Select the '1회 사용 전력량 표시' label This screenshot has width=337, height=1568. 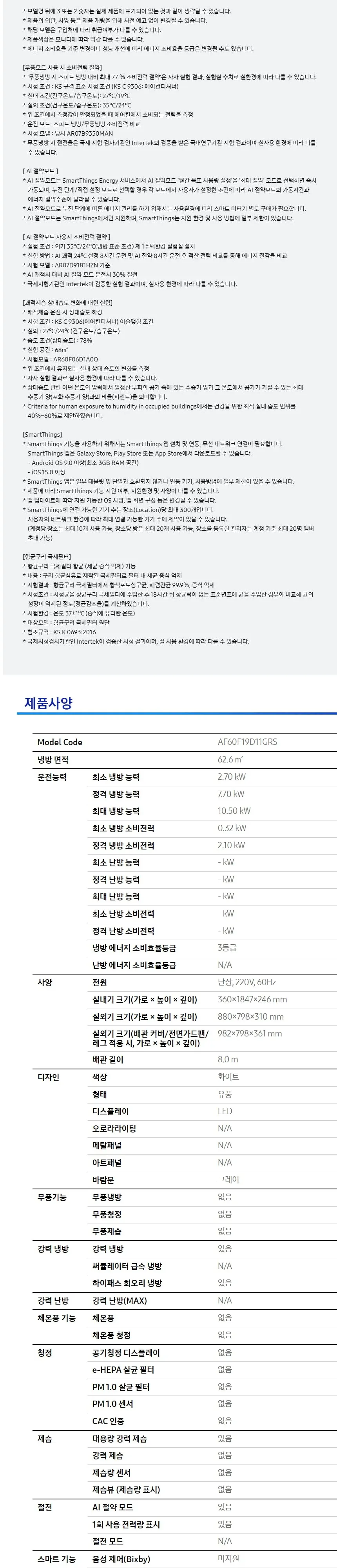(x=127, y=1524)
